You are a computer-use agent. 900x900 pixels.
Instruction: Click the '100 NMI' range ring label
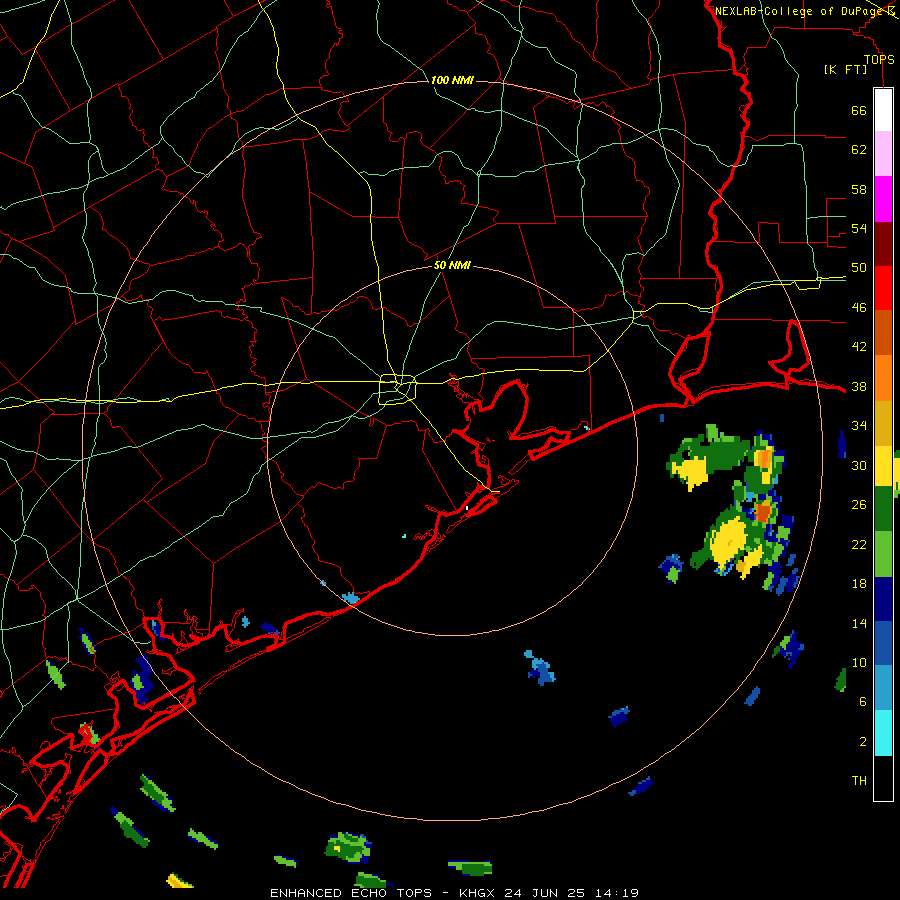pos(452,80)
